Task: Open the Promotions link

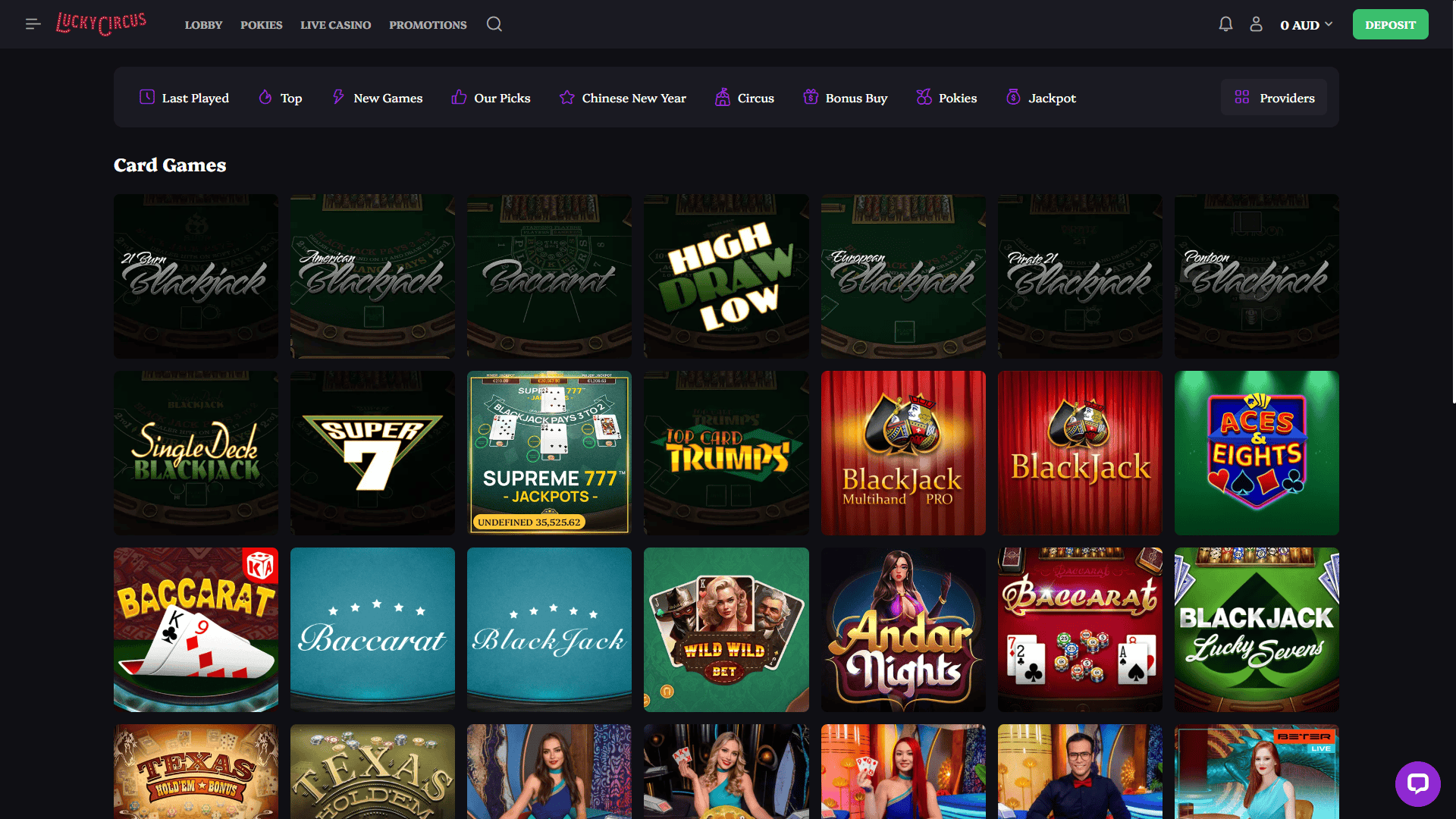Action: click(428, 25)
